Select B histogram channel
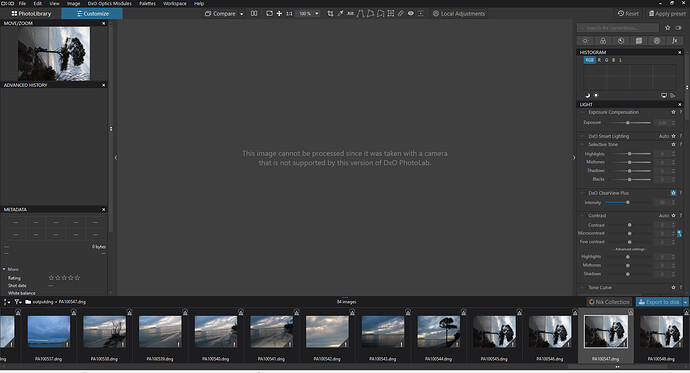 point(613,60)
